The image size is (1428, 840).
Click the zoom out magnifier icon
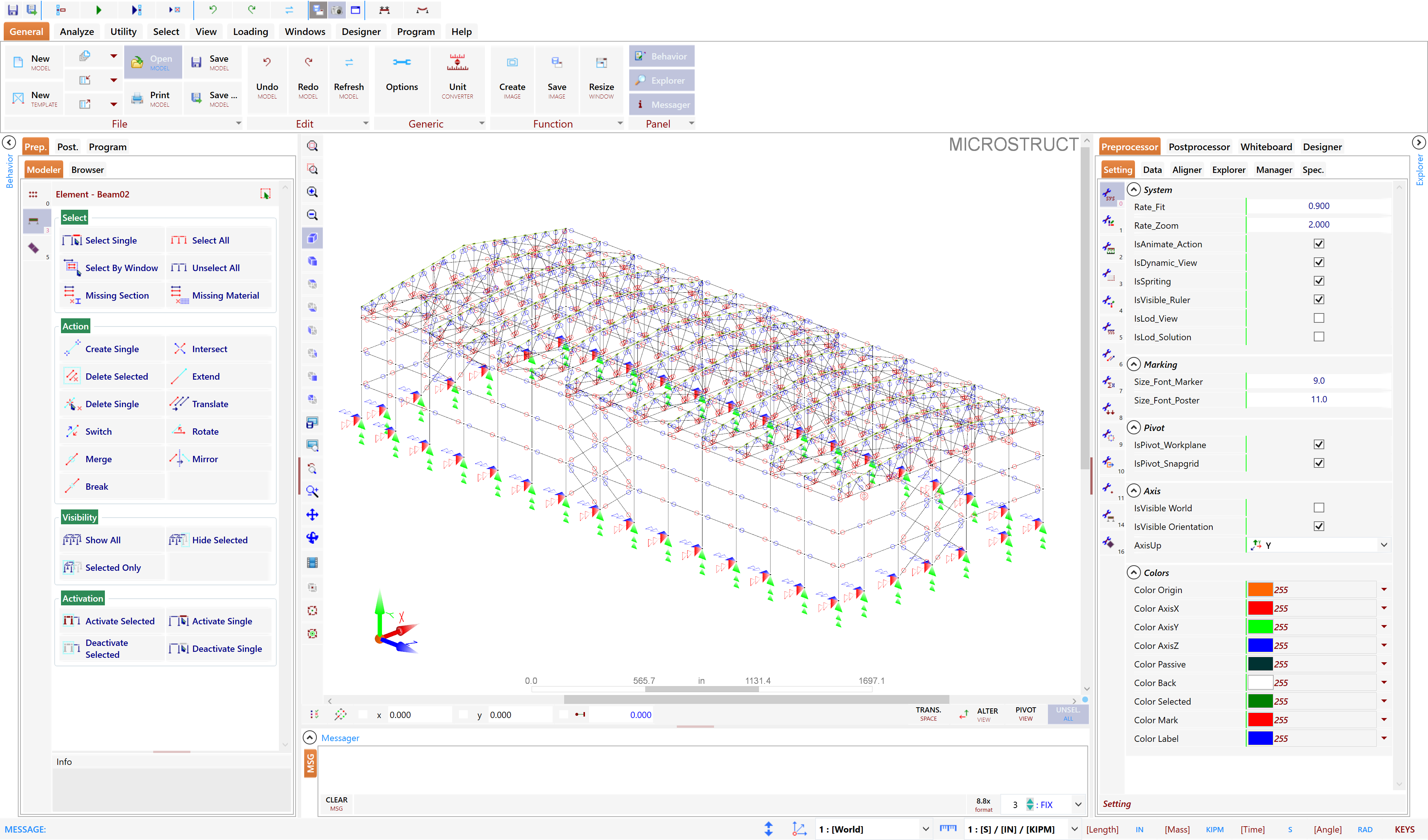(312, 215)
